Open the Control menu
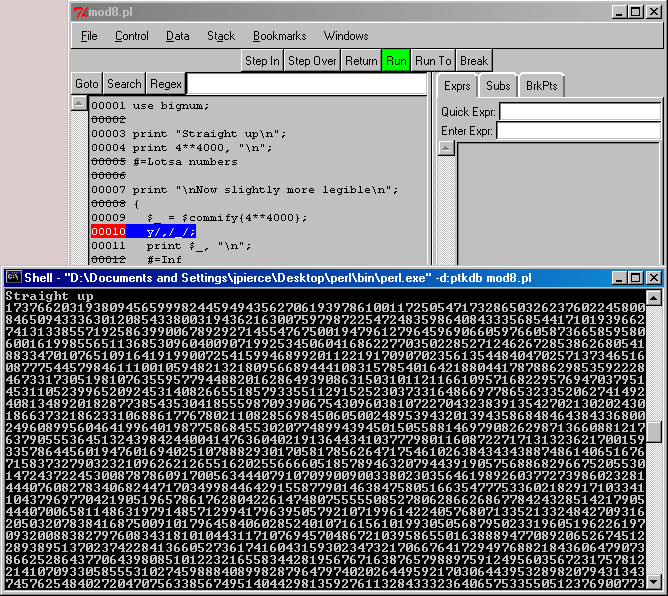 132,36
